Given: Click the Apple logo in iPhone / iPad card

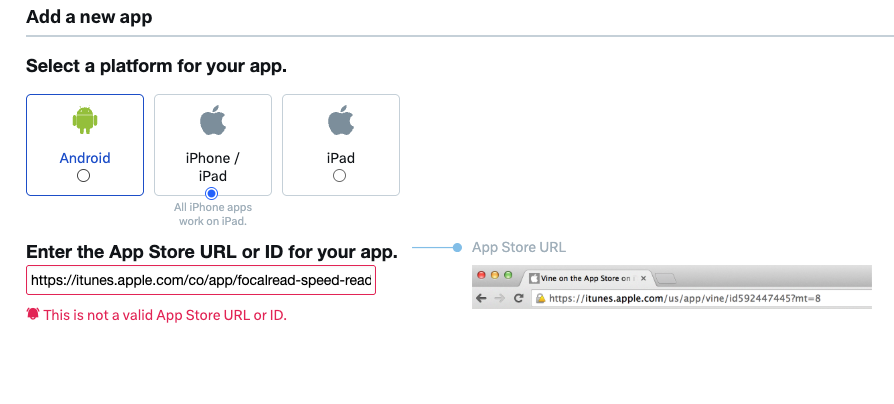Looking at the screenshot, I should click(213, 120).
